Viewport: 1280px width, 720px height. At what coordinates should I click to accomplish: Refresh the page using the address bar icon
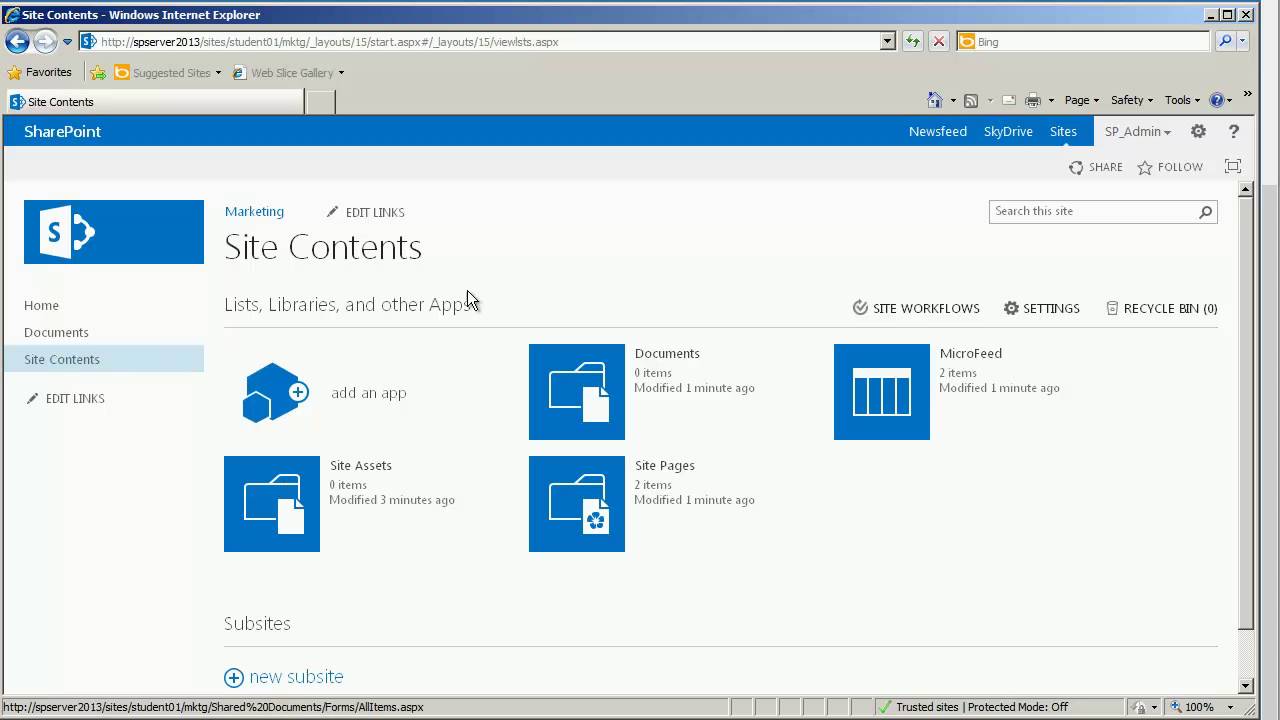tap(913, 42)
